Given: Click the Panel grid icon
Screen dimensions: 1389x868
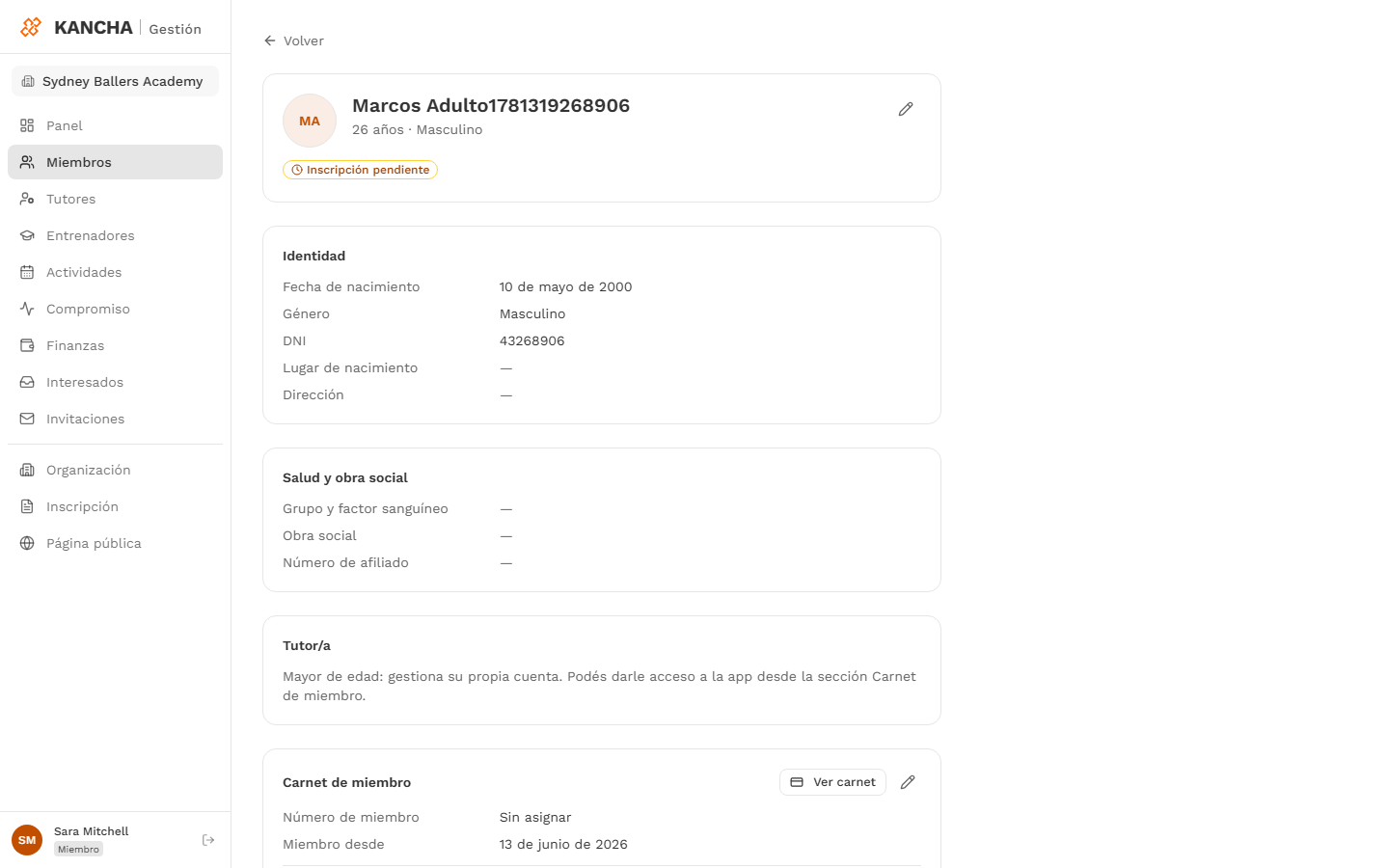Looking at the screenshot, I should [x=27, y=125].
